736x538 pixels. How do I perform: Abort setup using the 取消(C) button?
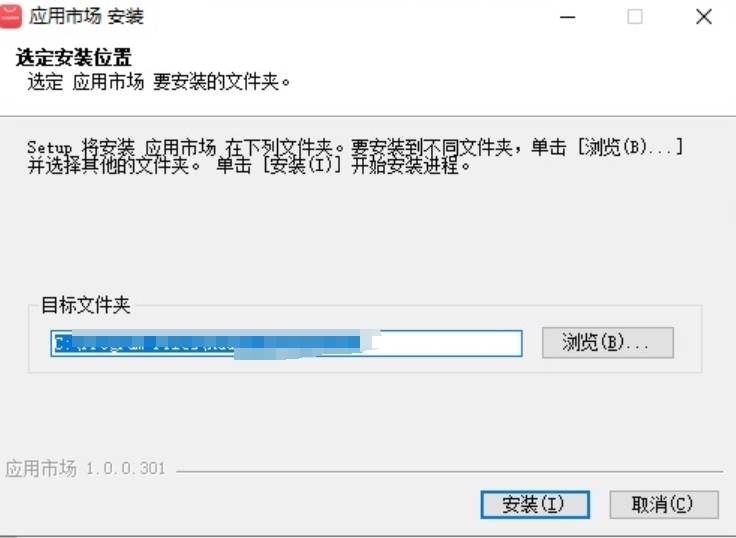point(664,505)
